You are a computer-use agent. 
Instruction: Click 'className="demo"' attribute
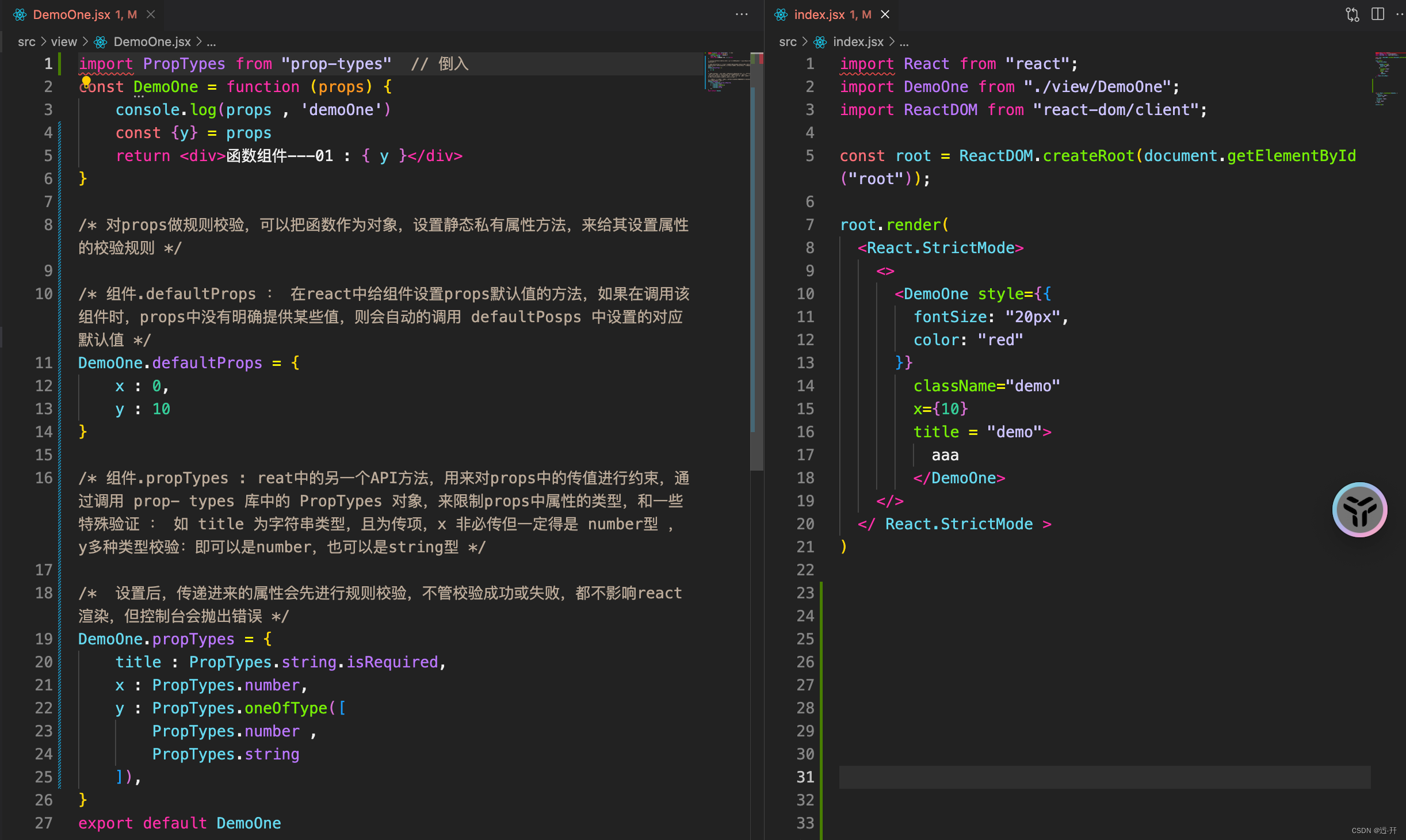[987, 386]
